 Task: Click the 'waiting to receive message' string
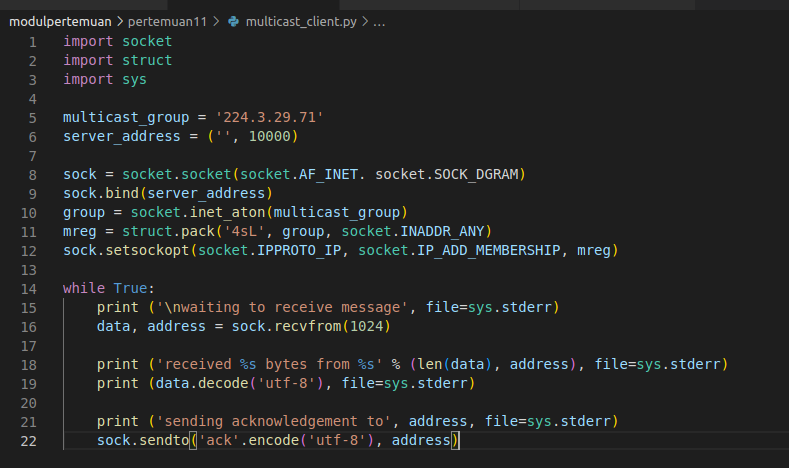point(282,307)
